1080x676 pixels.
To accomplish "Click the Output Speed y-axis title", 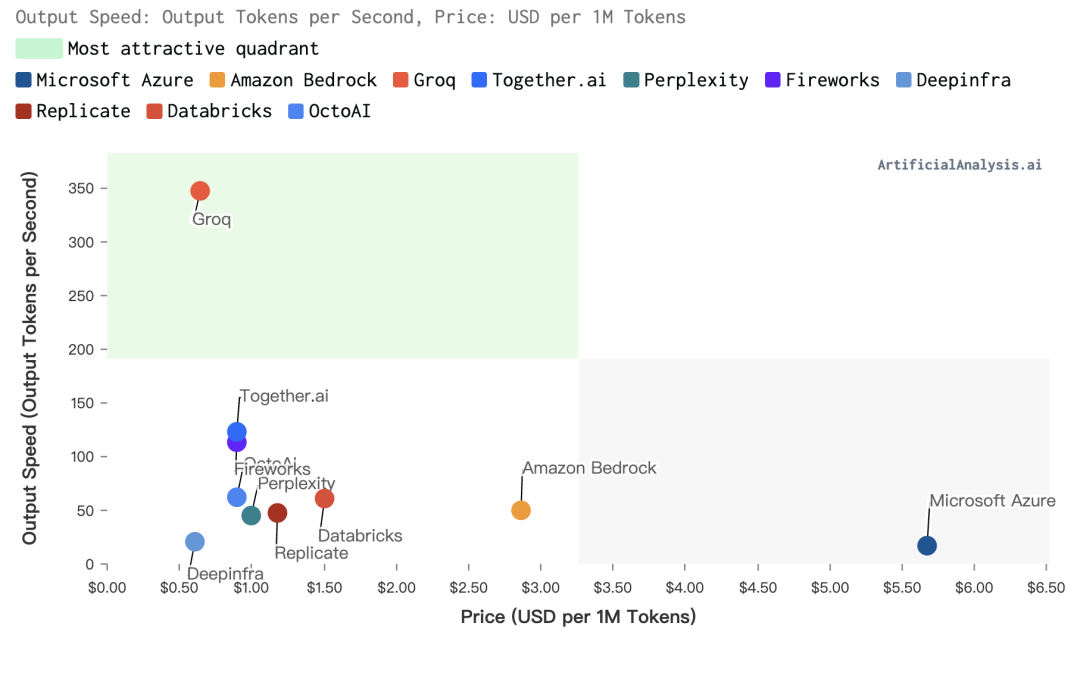I will [x=29, y=358].
